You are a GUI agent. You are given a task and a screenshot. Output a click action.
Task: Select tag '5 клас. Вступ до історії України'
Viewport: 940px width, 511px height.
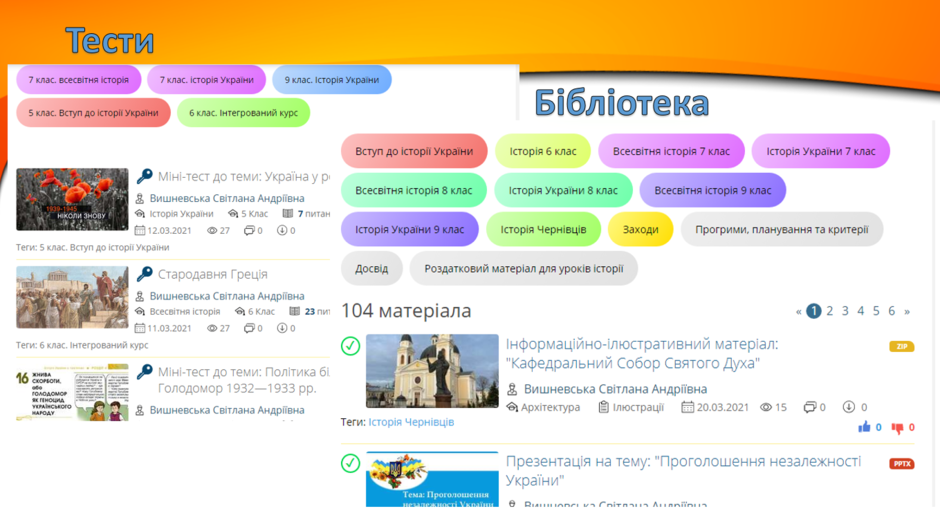[x=94, y=113]
